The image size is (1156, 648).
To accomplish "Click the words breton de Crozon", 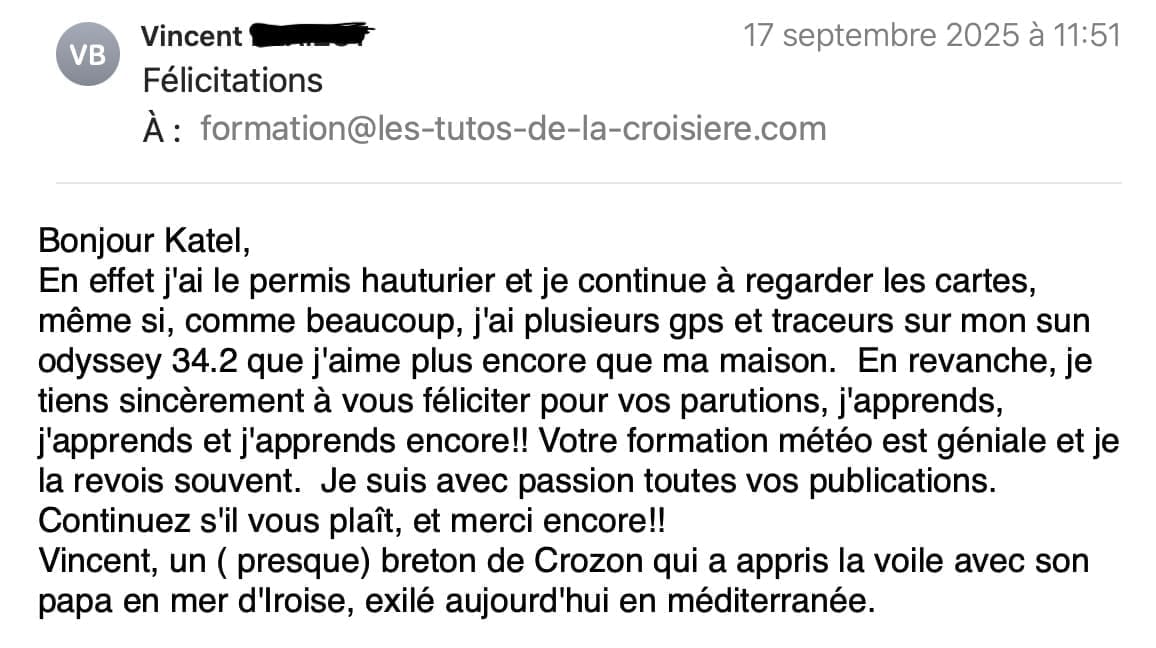I will pos(513,561).
